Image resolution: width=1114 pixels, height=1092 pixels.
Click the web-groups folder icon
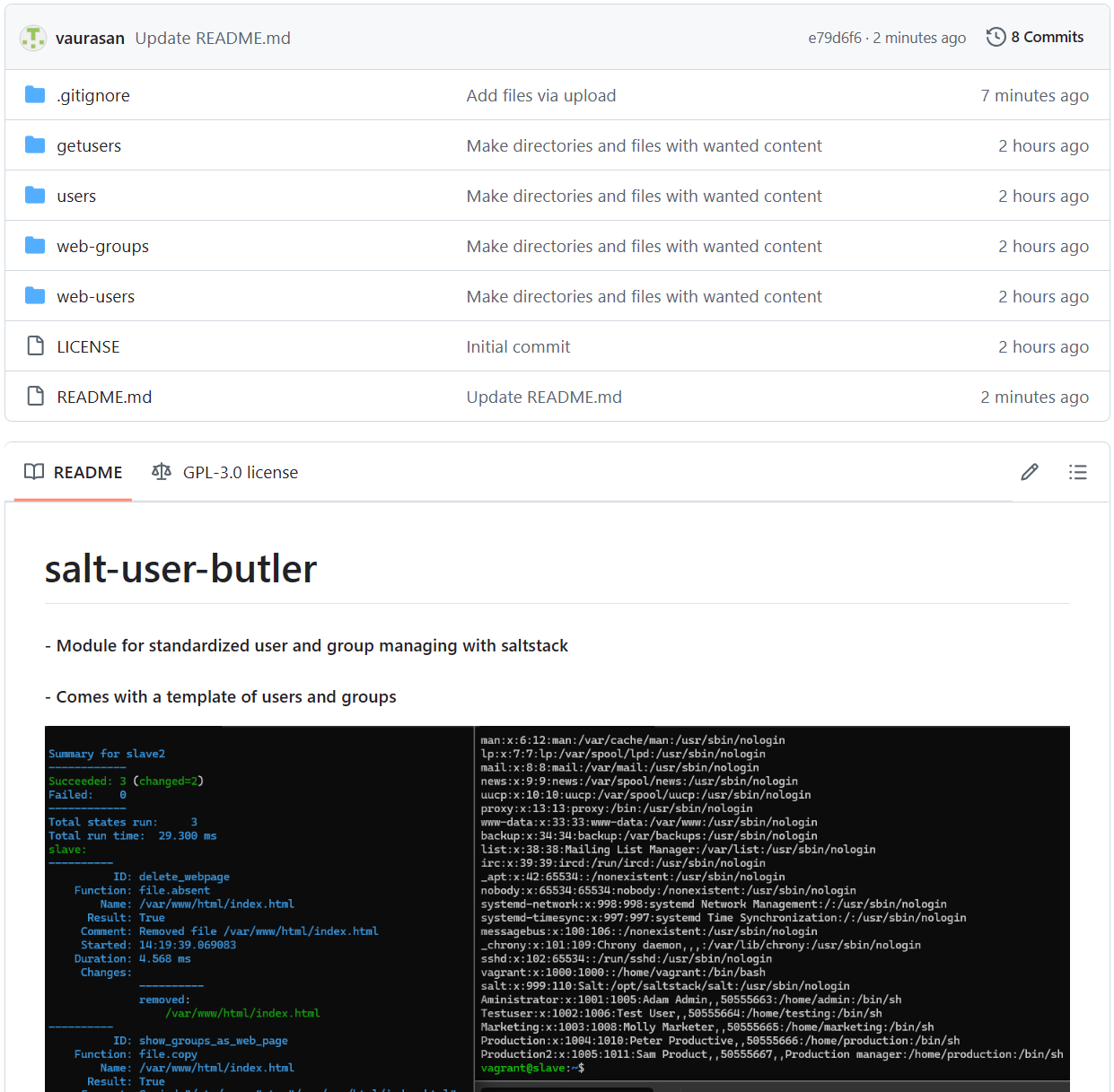coord(35,246)
